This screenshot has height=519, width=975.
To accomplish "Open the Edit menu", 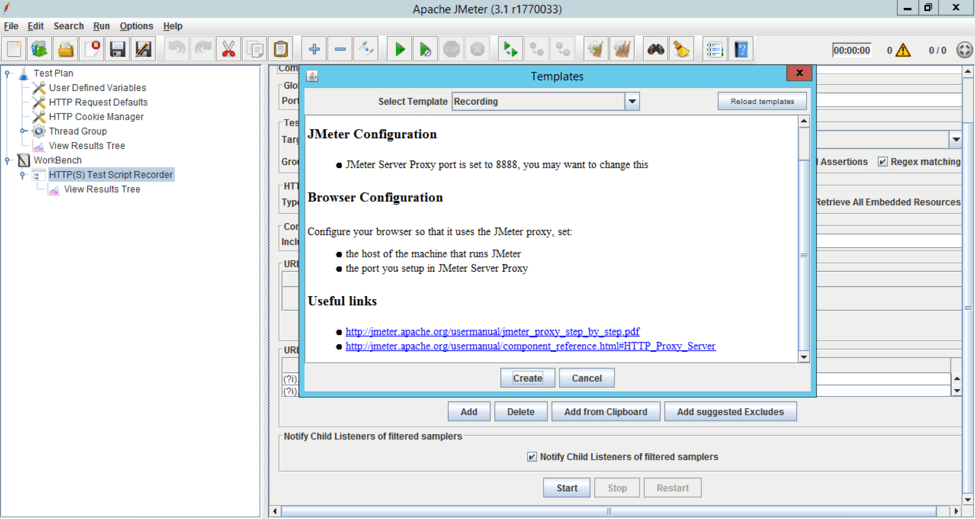I will (x=35, y=26).
